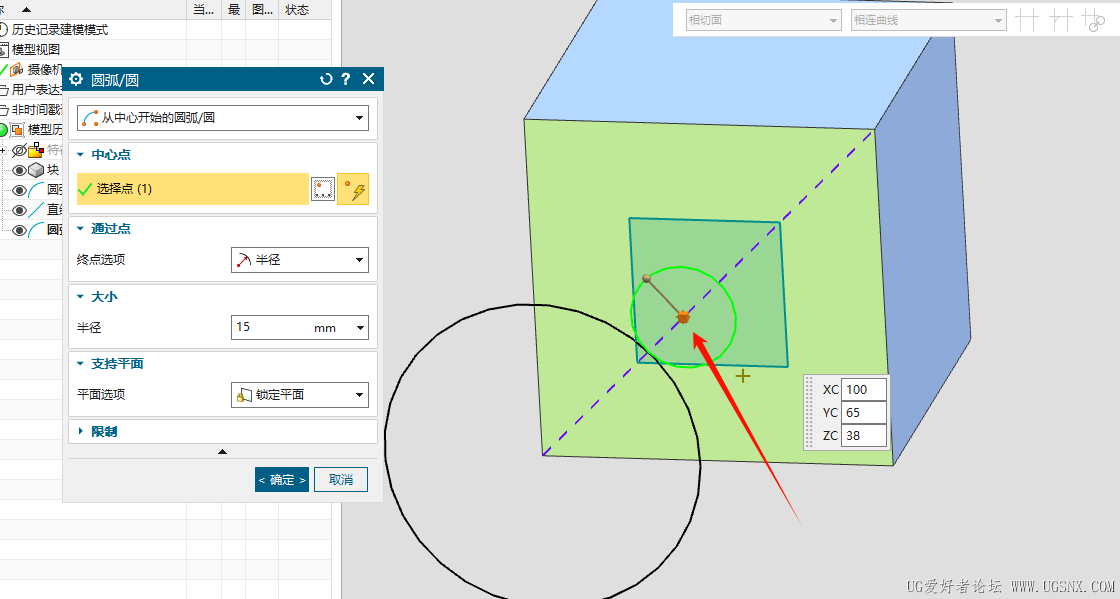Image resolution: width=1120 pixels, height=599 pixels.
Task: Click the dialog settings gear icon
Action: coord(76,79)
